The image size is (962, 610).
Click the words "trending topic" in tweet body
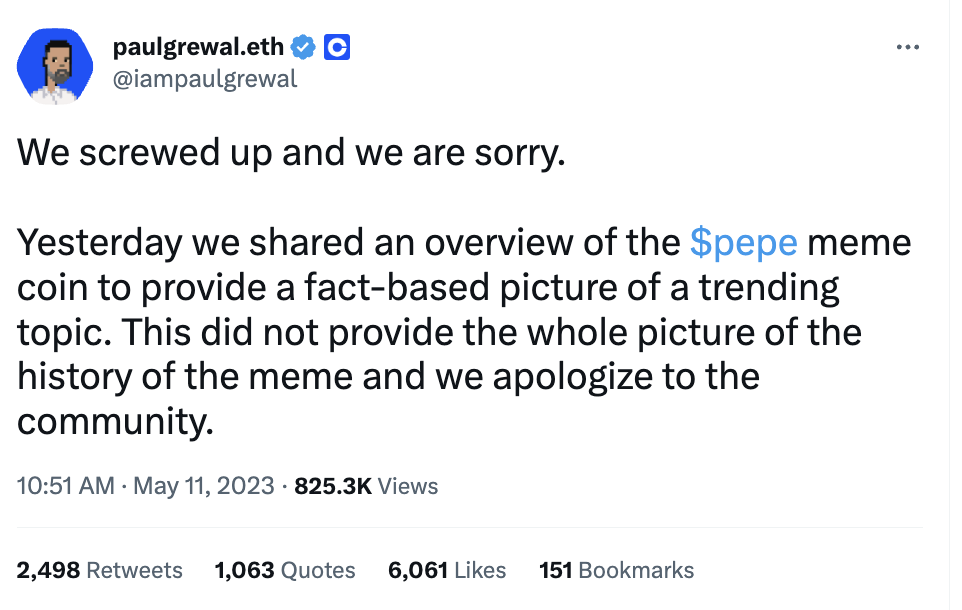pos(770,288)
